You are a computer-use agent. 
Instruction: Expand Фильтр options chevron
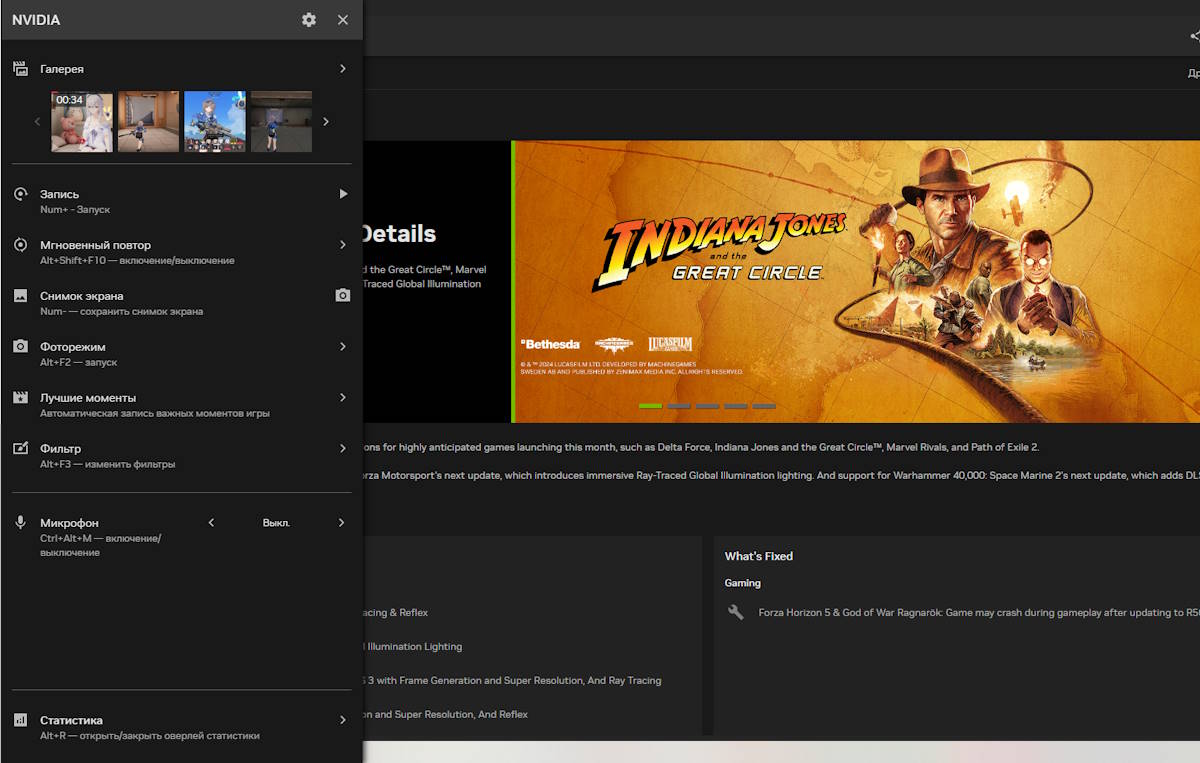tap(343, 449)
